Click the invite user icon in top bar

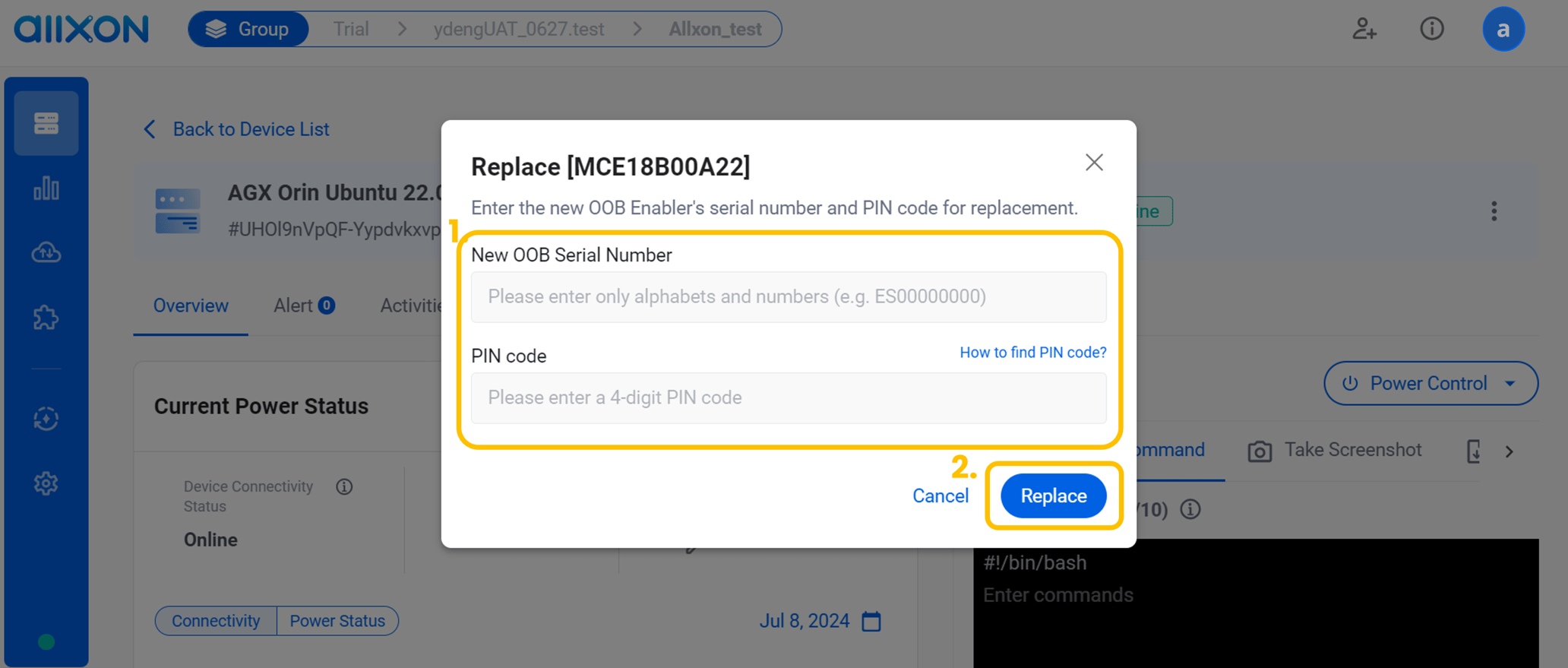[x=1364, y=29]
